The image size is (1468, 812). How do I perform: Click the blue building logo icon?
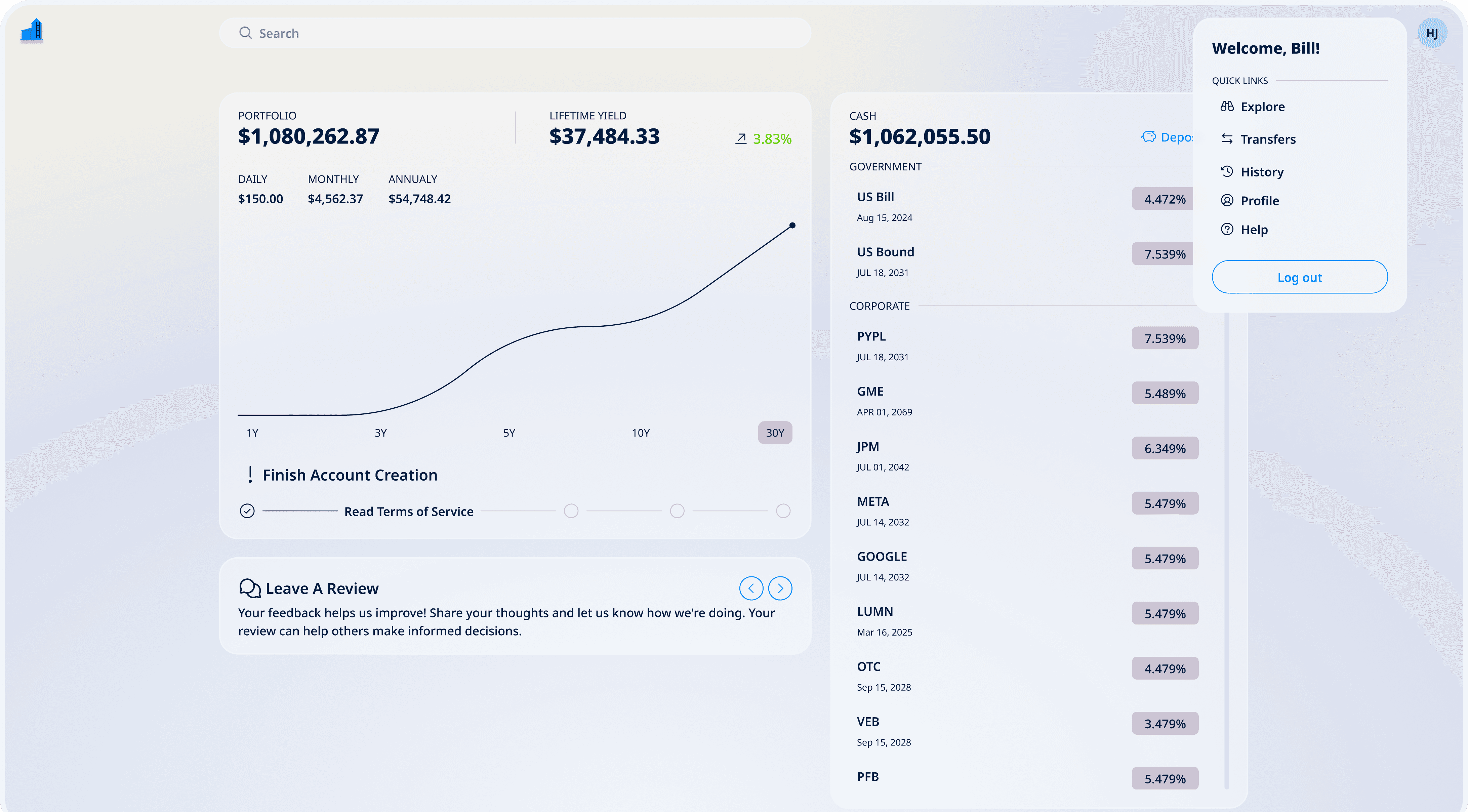click(32, 30)
